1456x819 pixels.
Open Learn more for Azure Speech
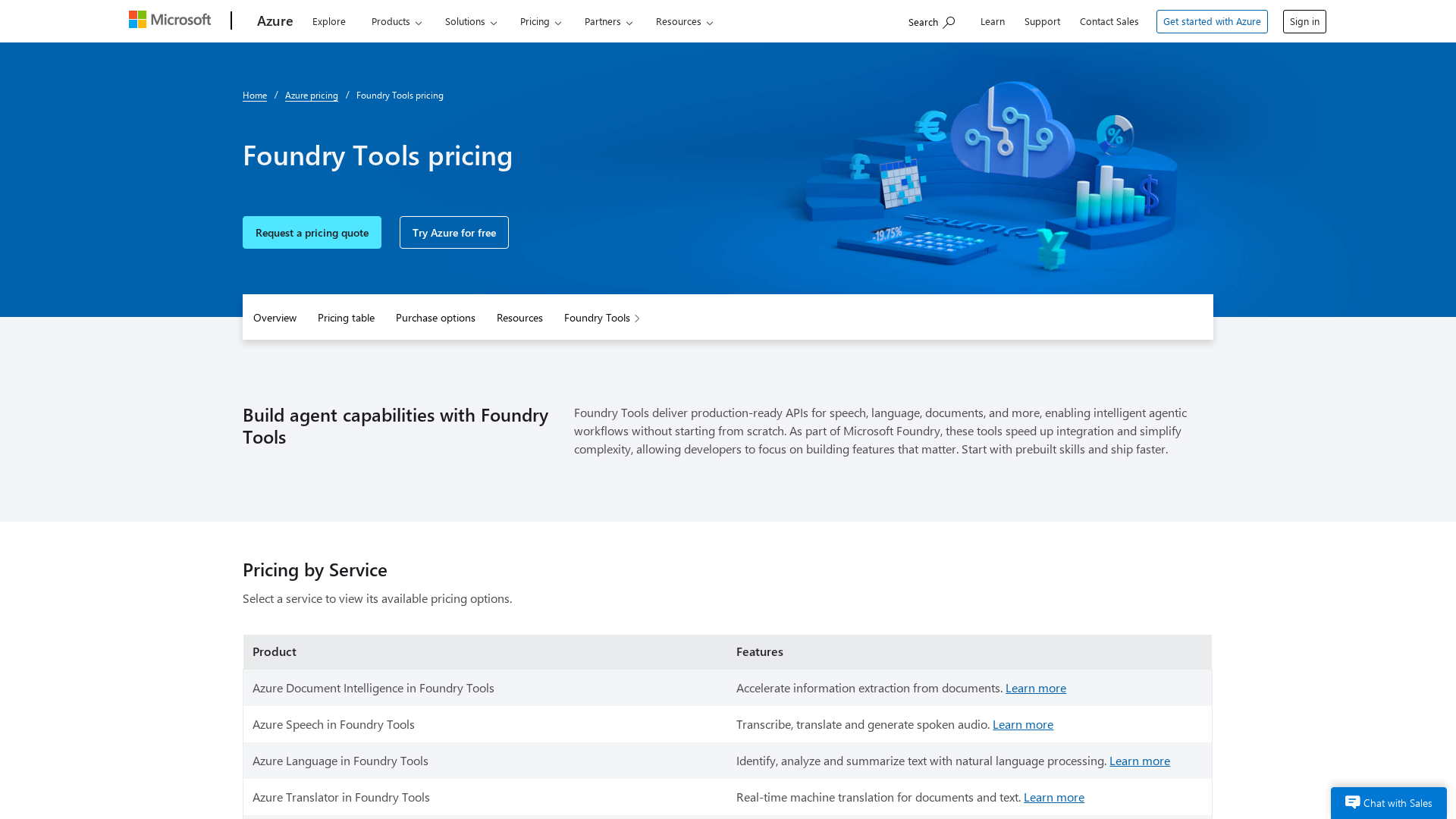[x=1022, y=724]
